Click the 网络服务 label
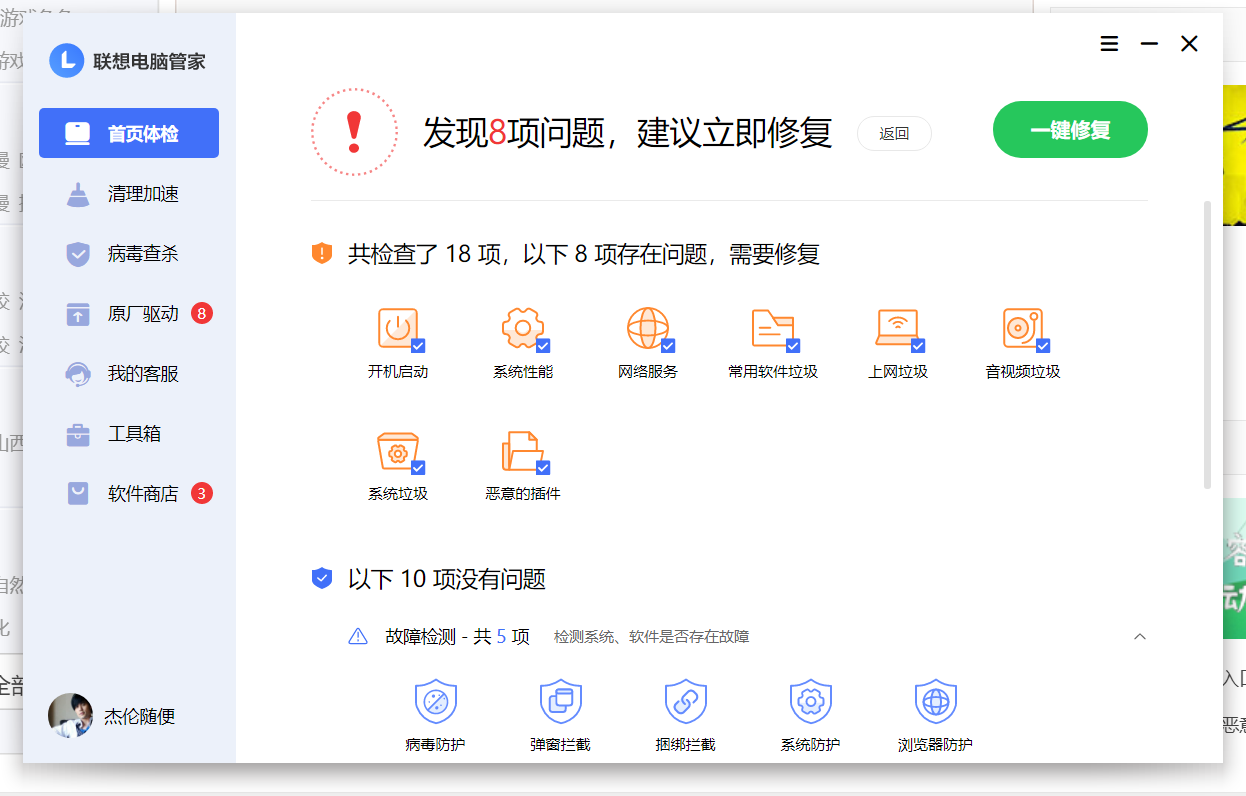Viewport: 1246px width, 796px height. [648, 372]
